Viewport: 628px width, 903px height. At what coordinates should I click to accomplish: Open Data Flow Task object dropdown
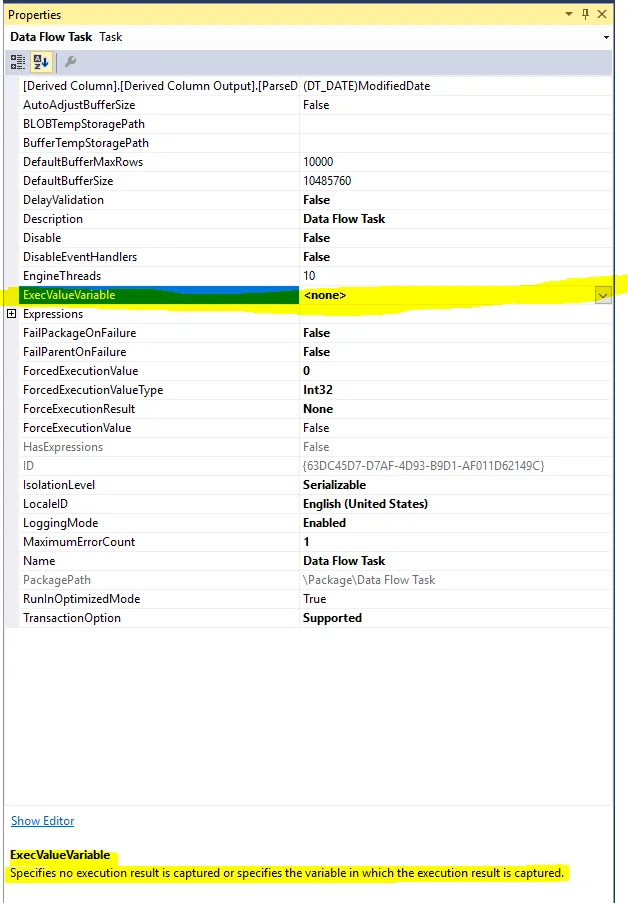[x=606, y=37]
